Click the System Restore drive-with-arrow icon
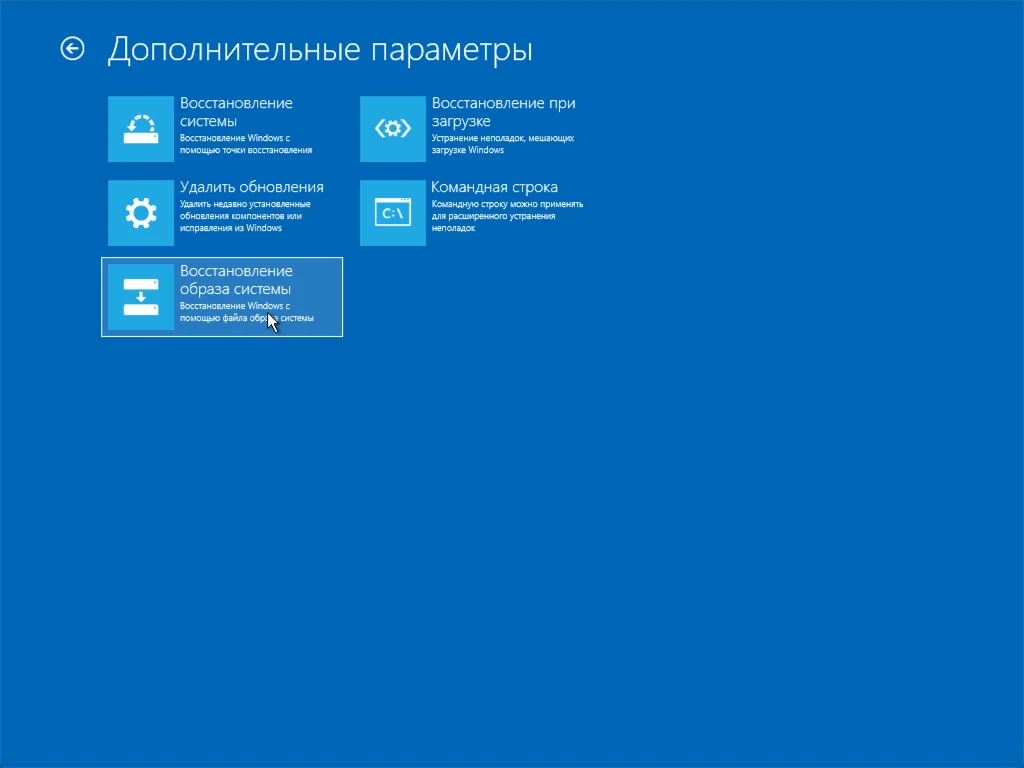Viewport: 1024px width, 768px height. pyautogui.click(x=141, y=129)
